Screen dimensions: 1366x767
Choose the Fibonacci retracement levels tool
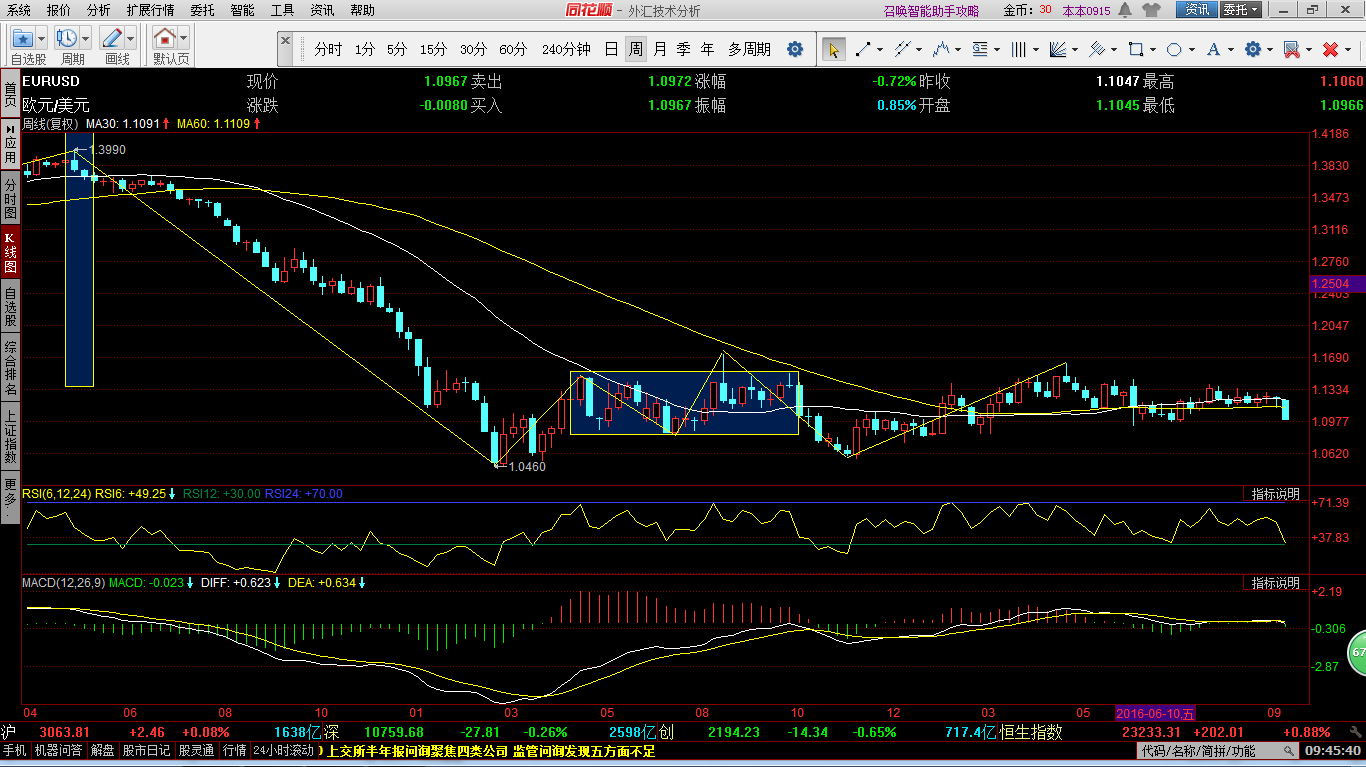980,49
